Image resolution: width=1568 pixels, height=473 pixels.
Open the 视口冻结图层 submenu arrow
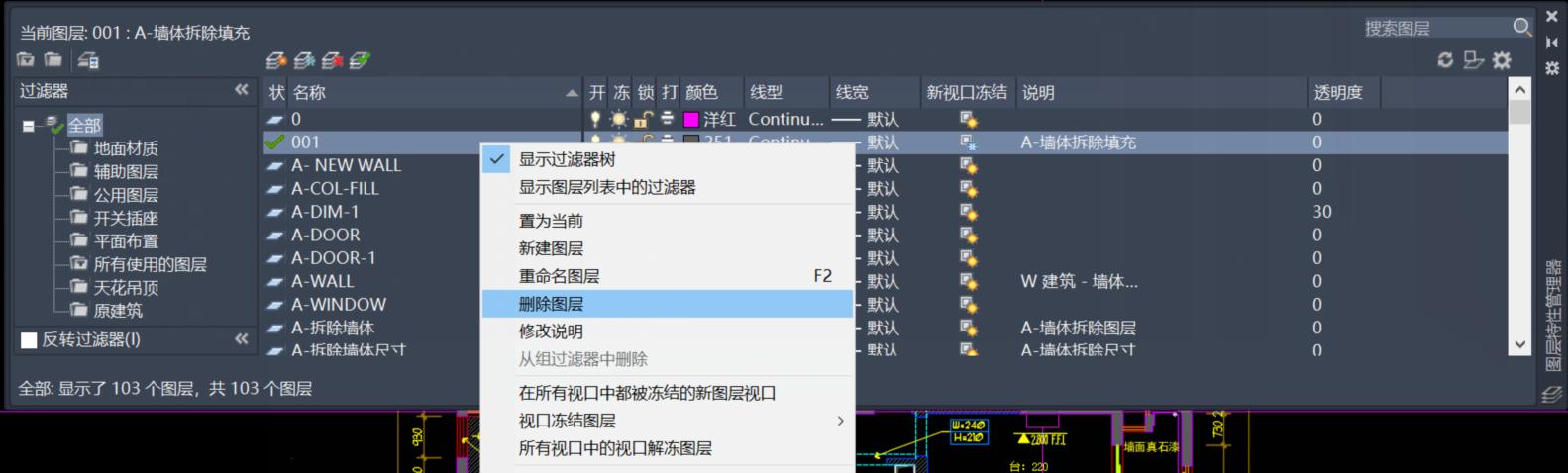(x=840, y=421)
